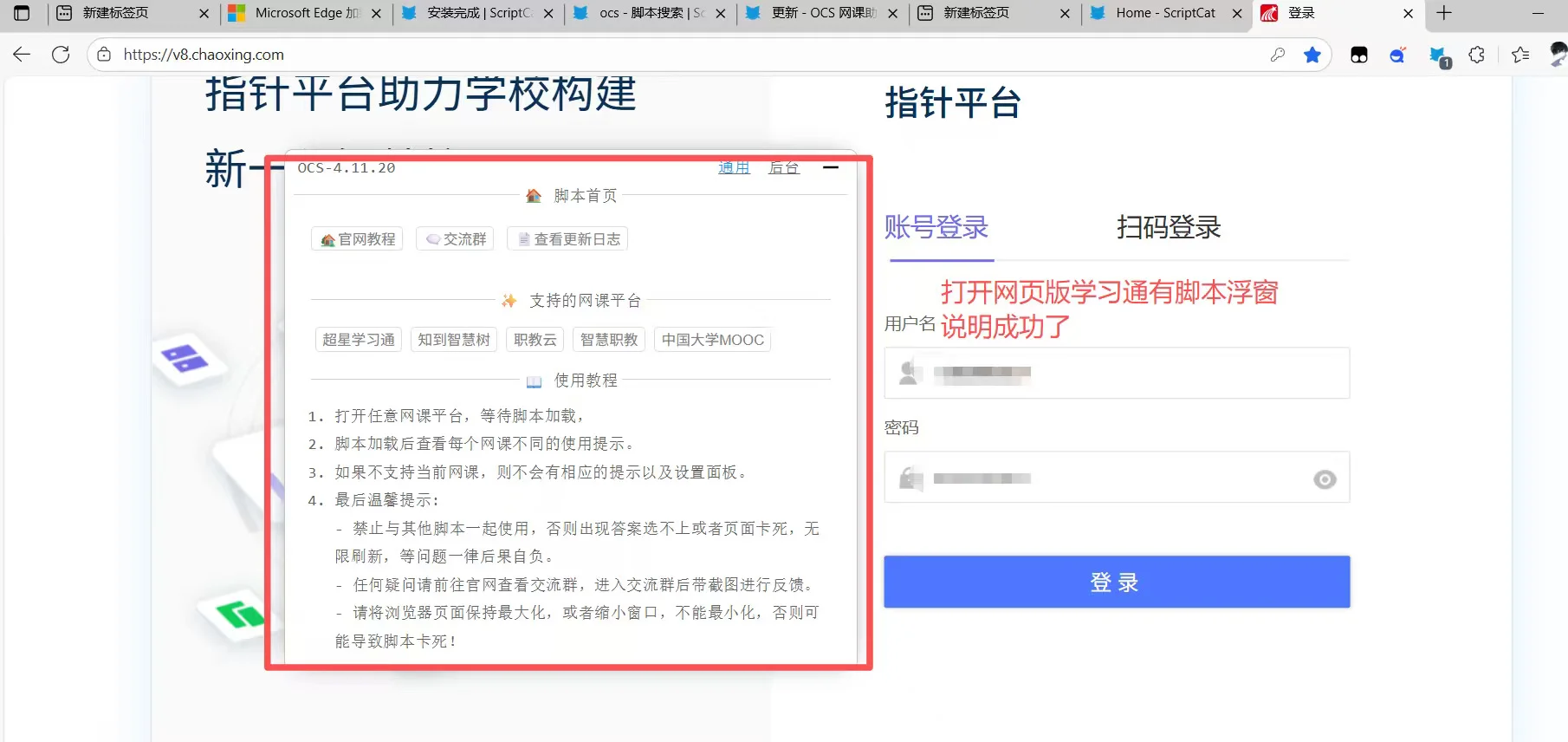The width and height of the screenshot is (1568, 742).
Task: Close the Home - ScriptCat tab
Action: pyautogui.click(x=1237, y=13)
